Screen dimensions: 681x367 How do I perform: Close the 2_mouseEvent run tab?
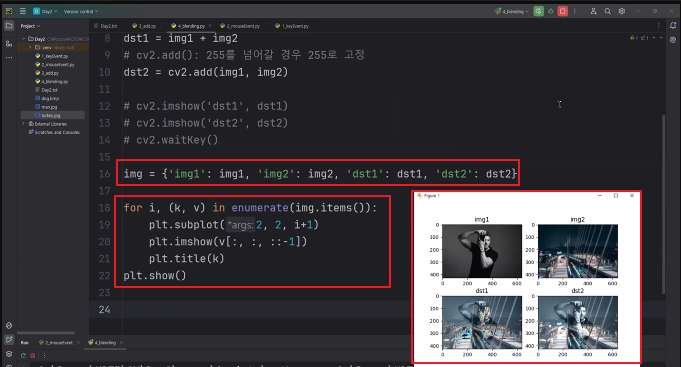point(78,343)
